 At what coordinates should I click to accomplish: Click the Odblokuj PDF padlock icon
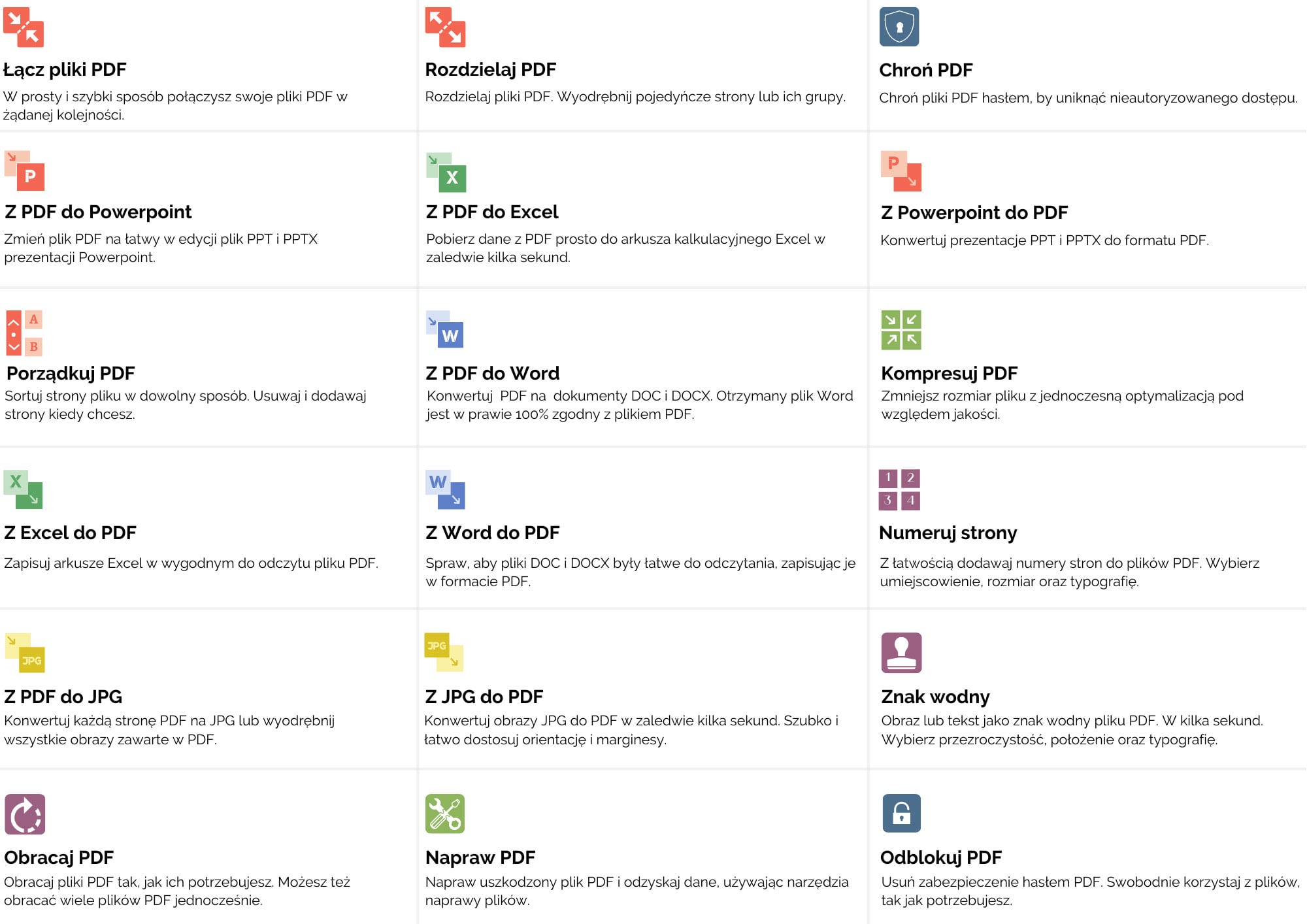(901, 813)
